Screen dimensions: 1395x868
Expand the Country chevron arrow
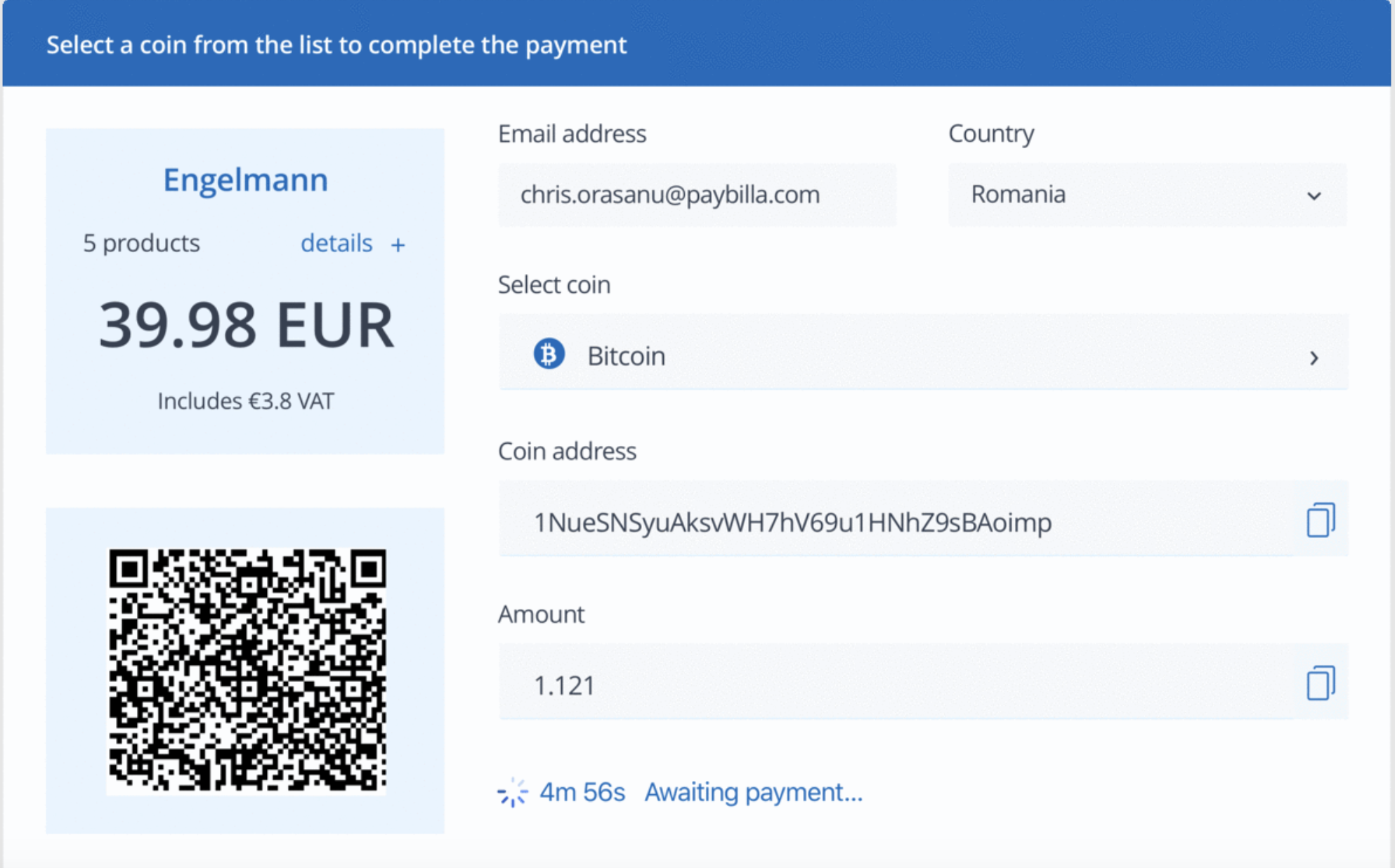click(1314, 196)
